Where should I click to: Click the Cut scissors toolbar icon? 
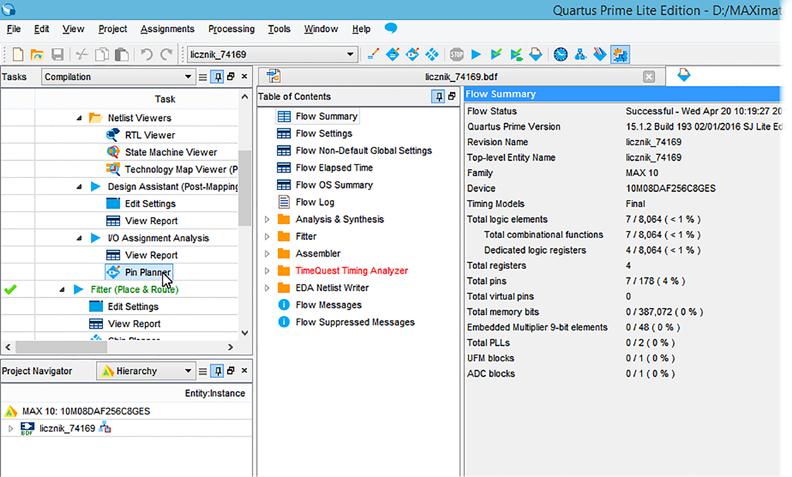coord(82,54)
